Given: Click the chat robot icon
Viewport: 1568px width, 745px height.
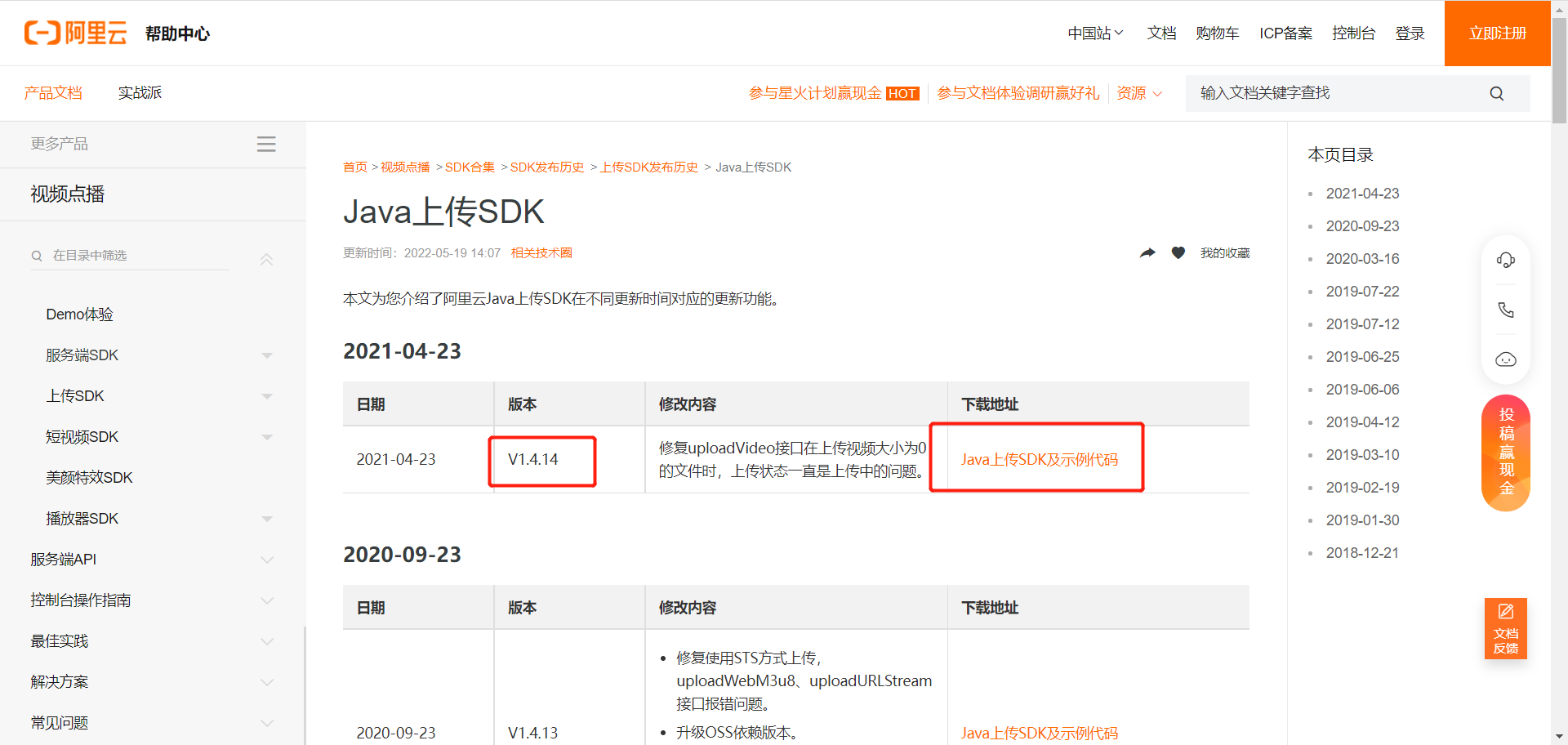Looking at the screenshot, I should pyautogui.click(x=1505, y=359).
